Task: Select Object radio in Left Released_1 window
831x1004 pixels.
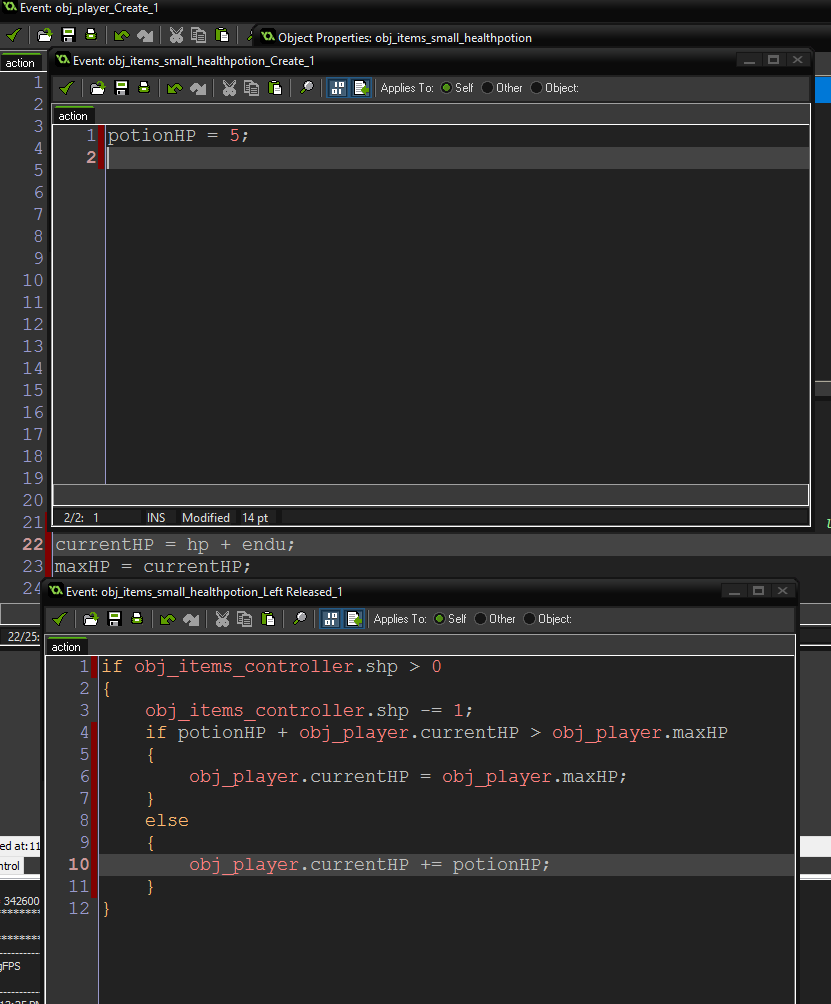Action: (529, 619)
